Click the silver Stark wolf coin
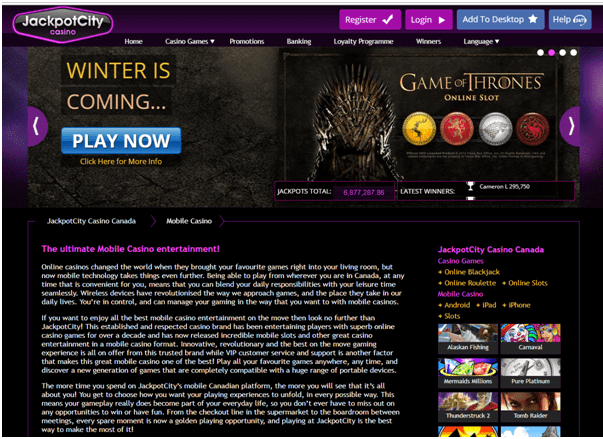 click(x=495, y=129)
